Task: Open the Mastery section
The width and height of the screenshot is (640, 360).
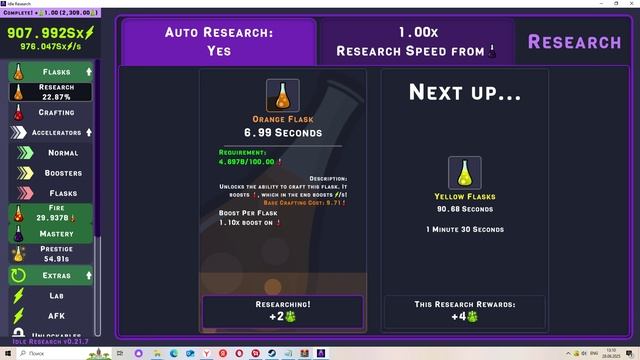Action: [51, 234]
